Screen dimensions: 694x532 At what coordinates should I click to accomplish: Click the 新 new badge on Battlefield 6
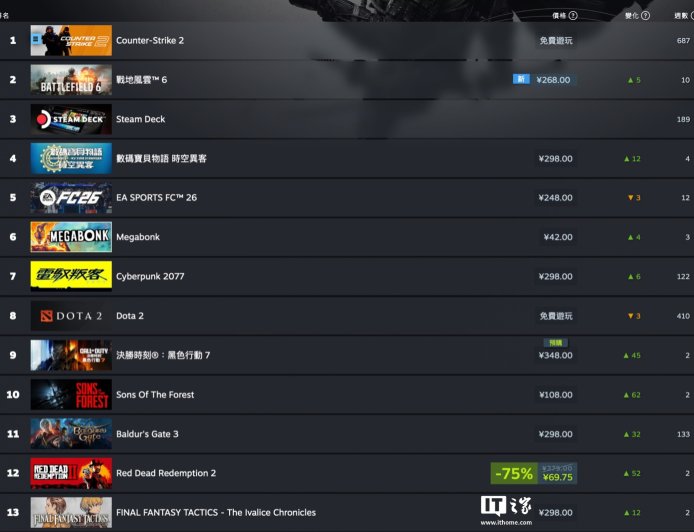(x=521, y=79)
